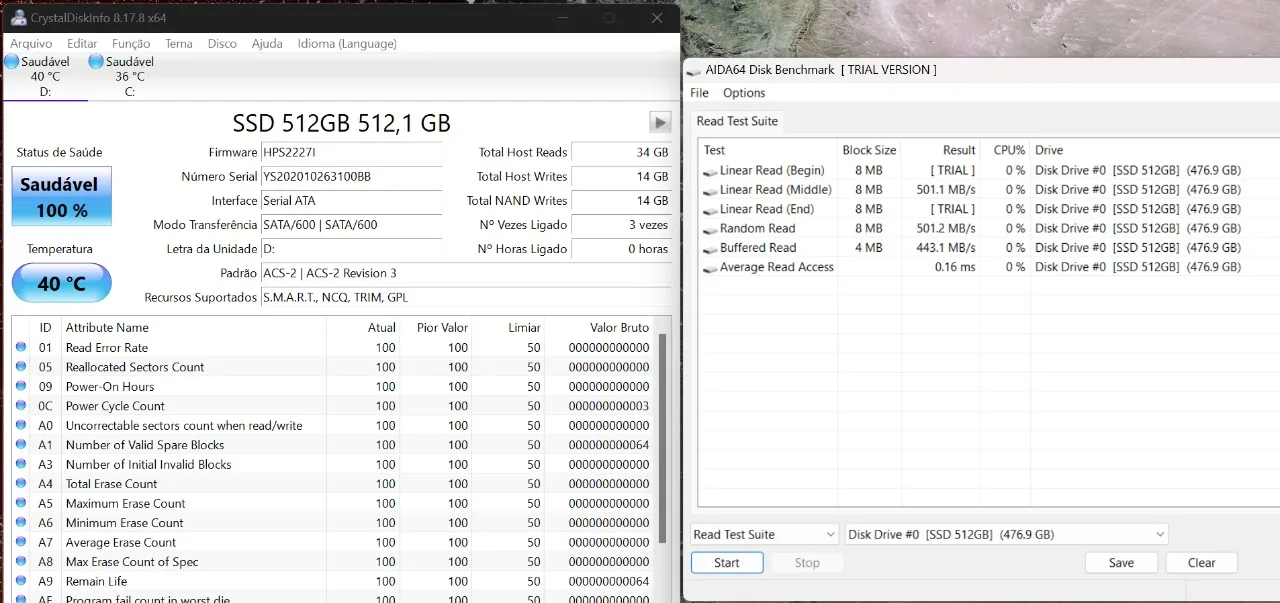Select the Number of Initial Invalid Blocks row
The width and height of the screenshot is (1280, 603).
click(334, 465)
